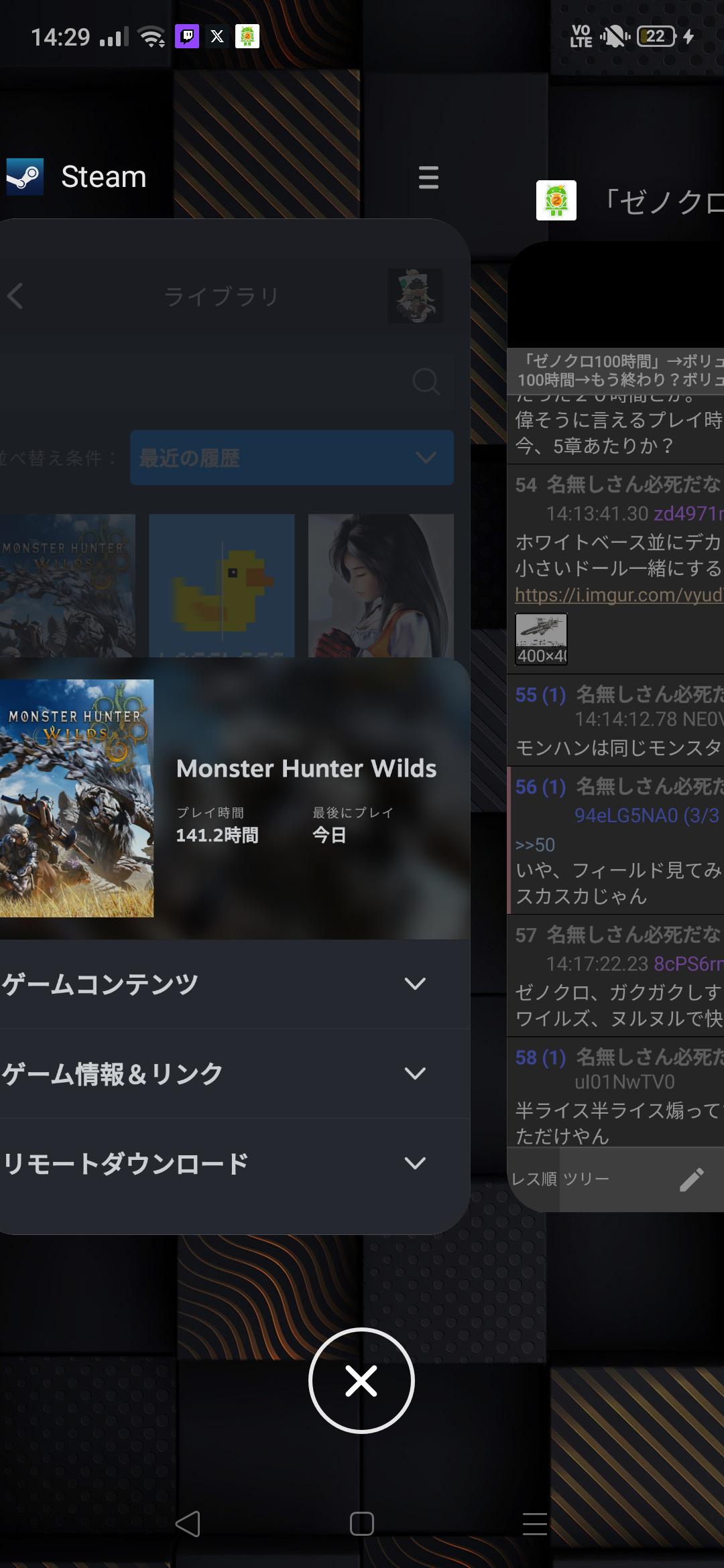Open the Steam app card menu

tap(428, 178)
